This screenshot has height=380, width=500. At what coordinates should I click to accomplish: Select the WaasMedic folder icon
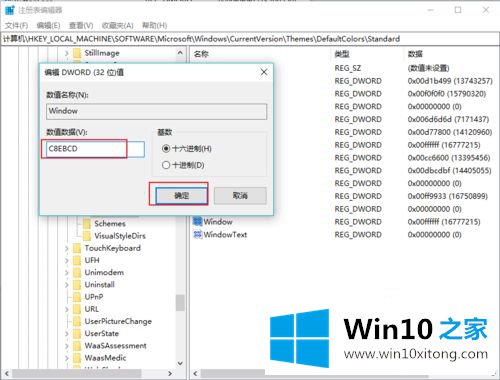click(x=77, y=358)
